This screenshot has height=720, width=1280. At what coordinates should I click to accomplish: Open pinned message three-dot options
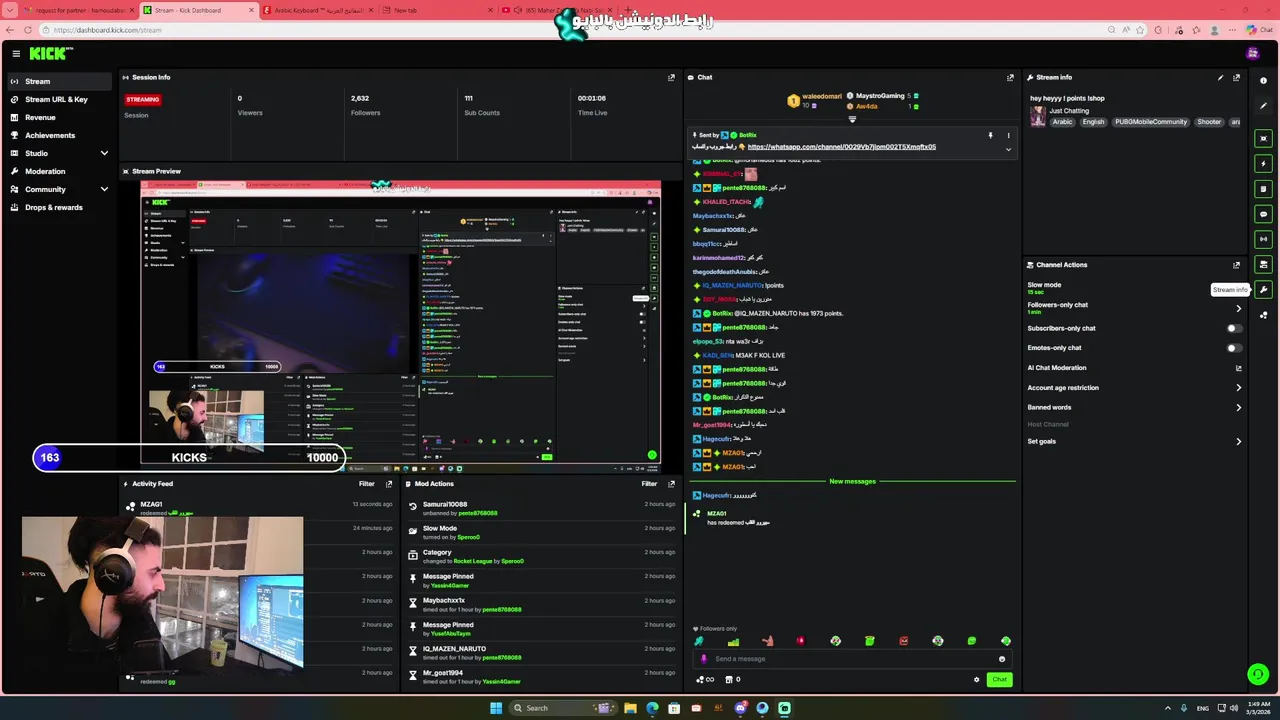click(1008, 135)
